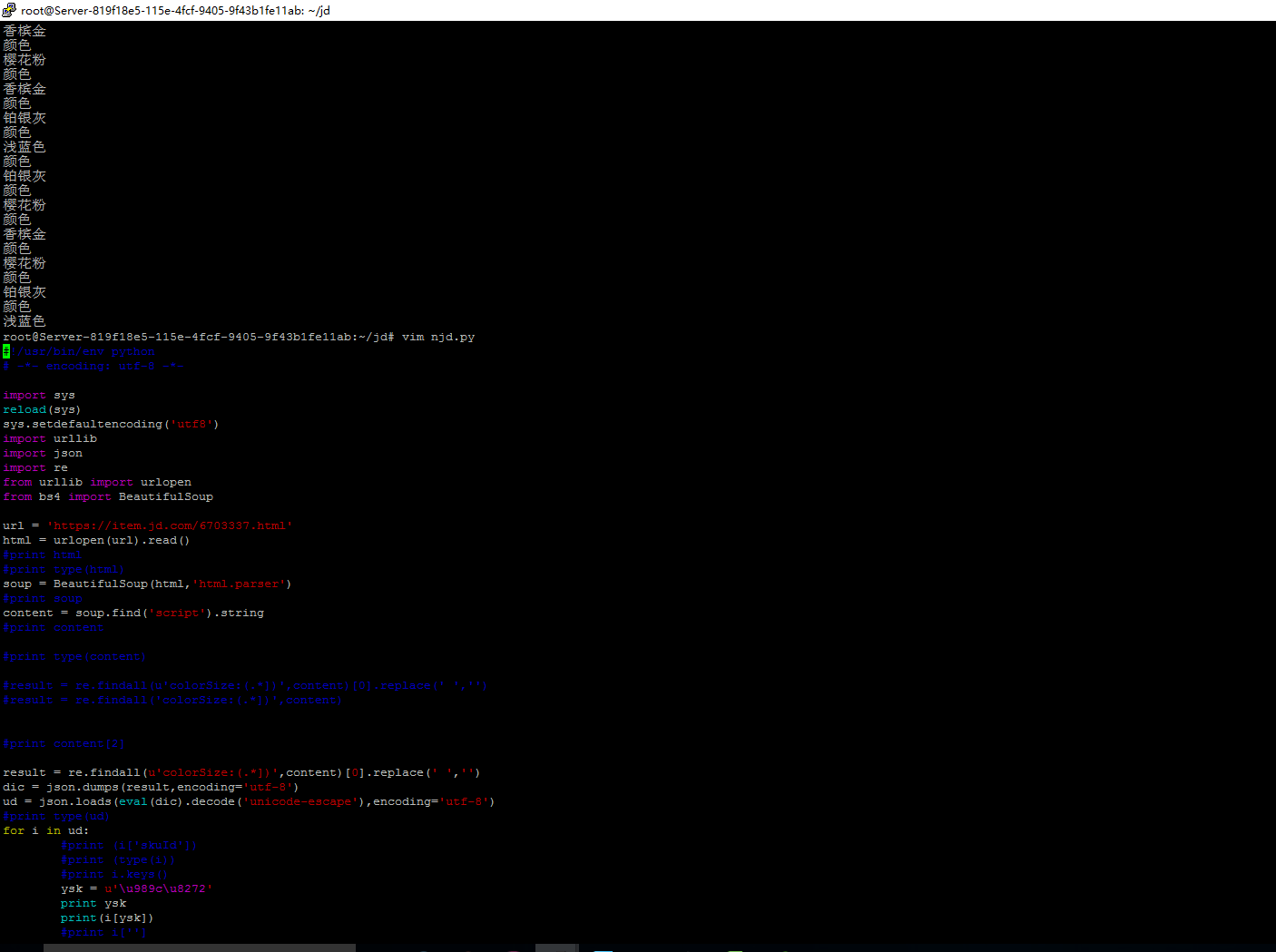1276x952 pixels.
Task: Click the 'print ysk' line
Action: [x=93, y=904]
